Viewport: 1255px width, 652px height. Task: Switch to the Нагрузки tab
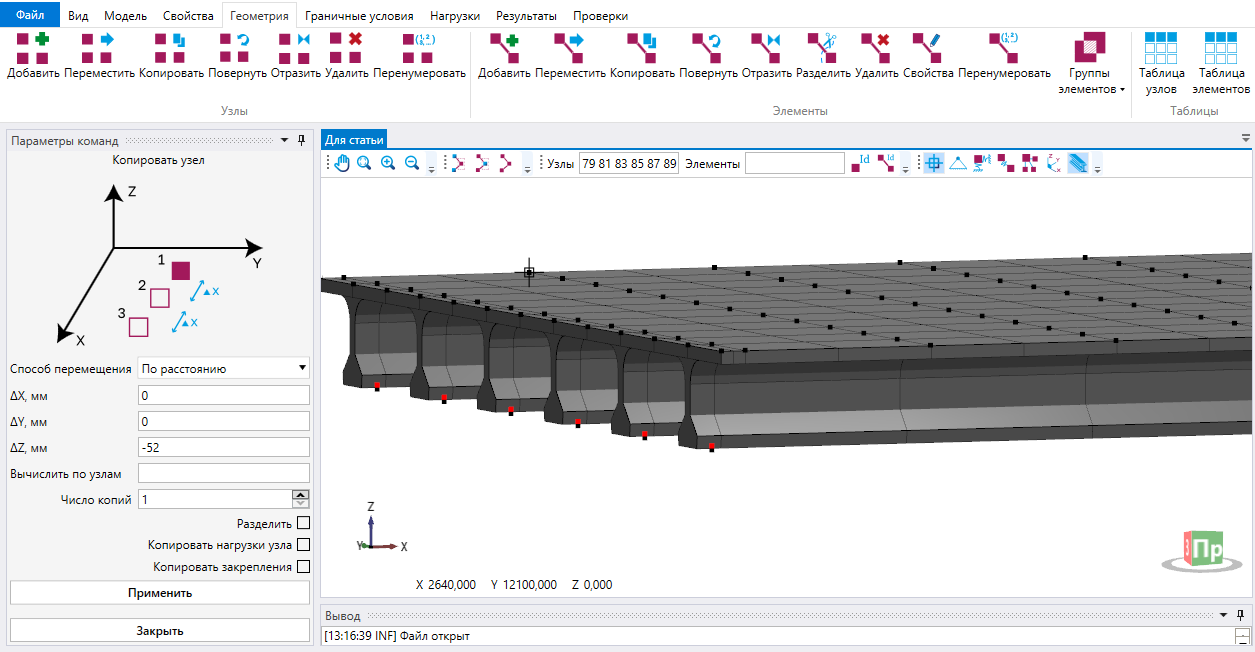coord(455,16)
